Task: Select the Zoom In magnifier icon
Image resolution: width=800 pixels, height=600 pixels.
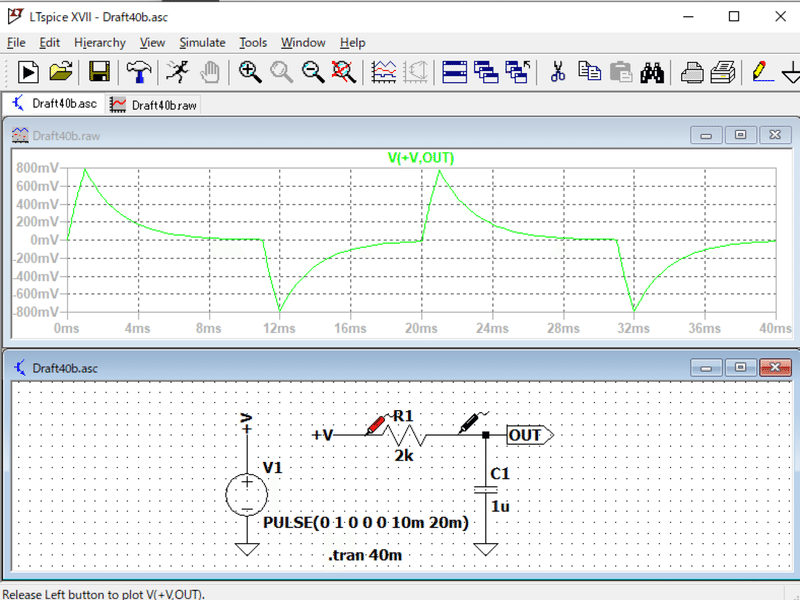Action: tap(250, 72)
